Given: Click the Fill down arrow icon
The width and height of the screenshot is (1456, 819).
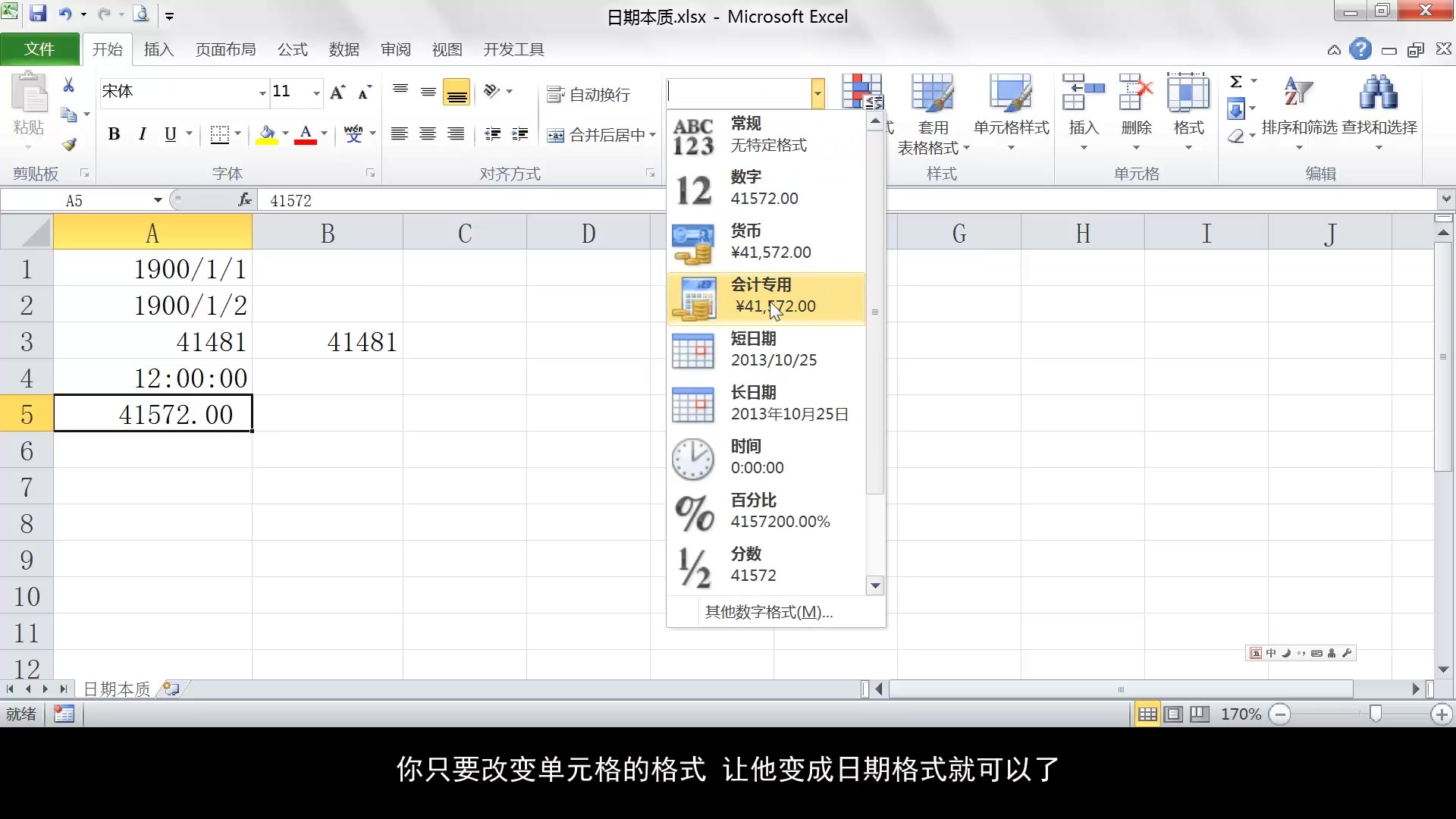Looking at the screenshot, I should pyautogui.click(x=1236, y=109).
